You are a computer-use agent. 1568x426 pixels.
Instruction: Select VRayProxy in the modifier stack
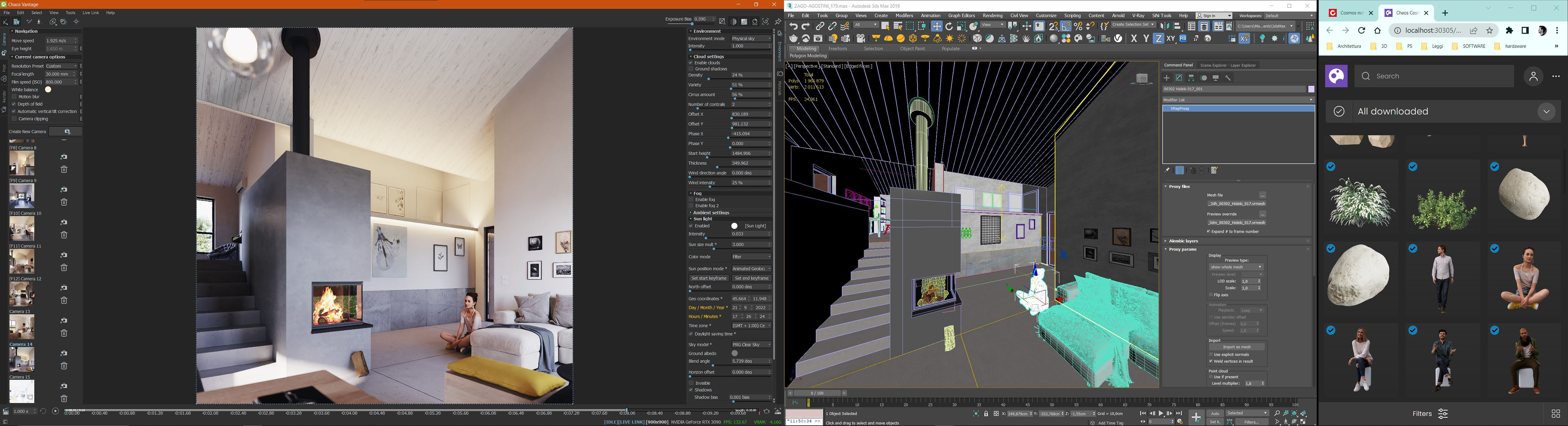tap(1238, 108)
